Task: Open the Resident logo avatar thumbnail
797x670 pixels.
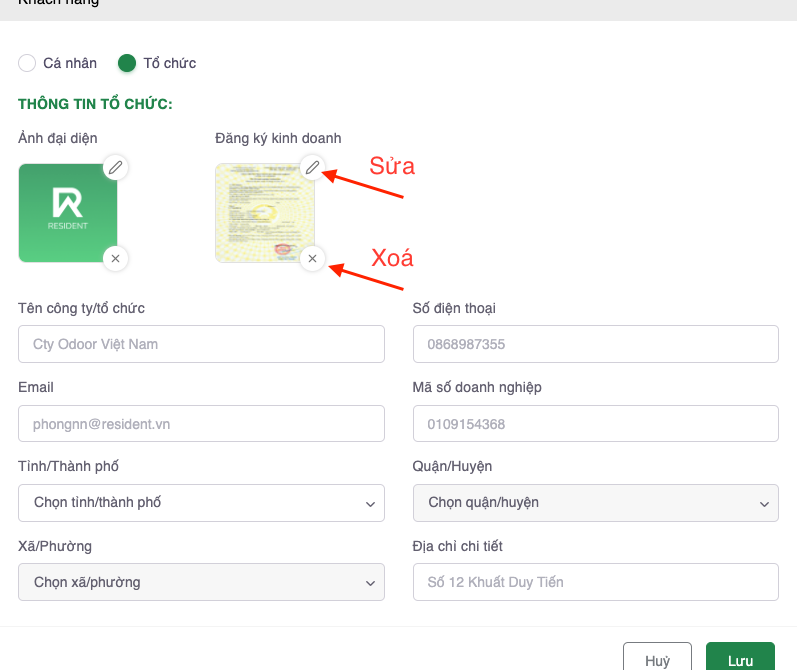Action: [x=68, y=212]
